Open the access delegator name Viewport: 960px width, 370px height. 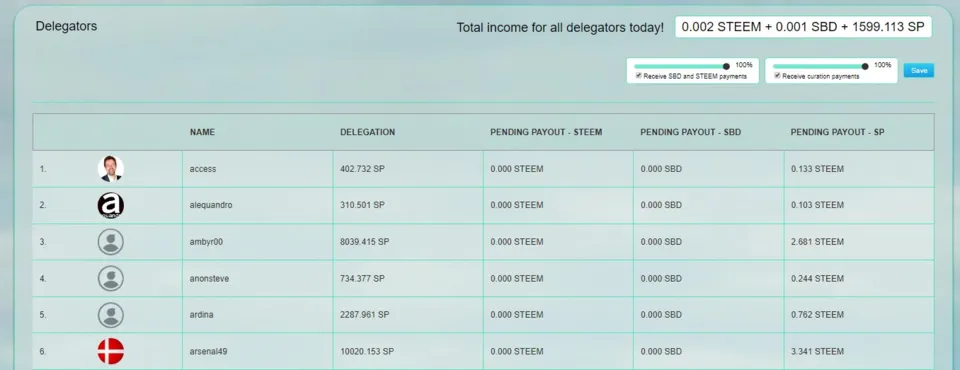pos(203,169)
